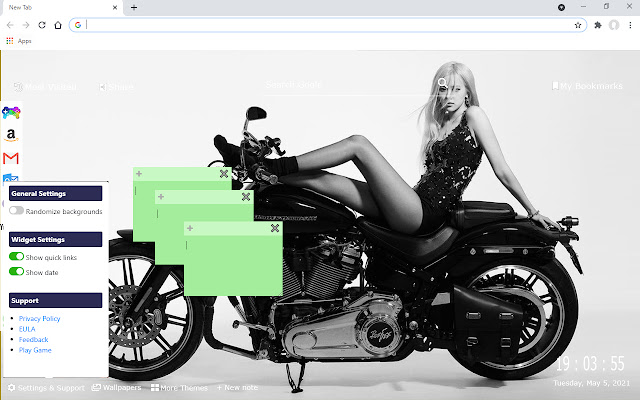640x400 pixels.
Task: Open the game controller quick link
Action: point(11,112)
